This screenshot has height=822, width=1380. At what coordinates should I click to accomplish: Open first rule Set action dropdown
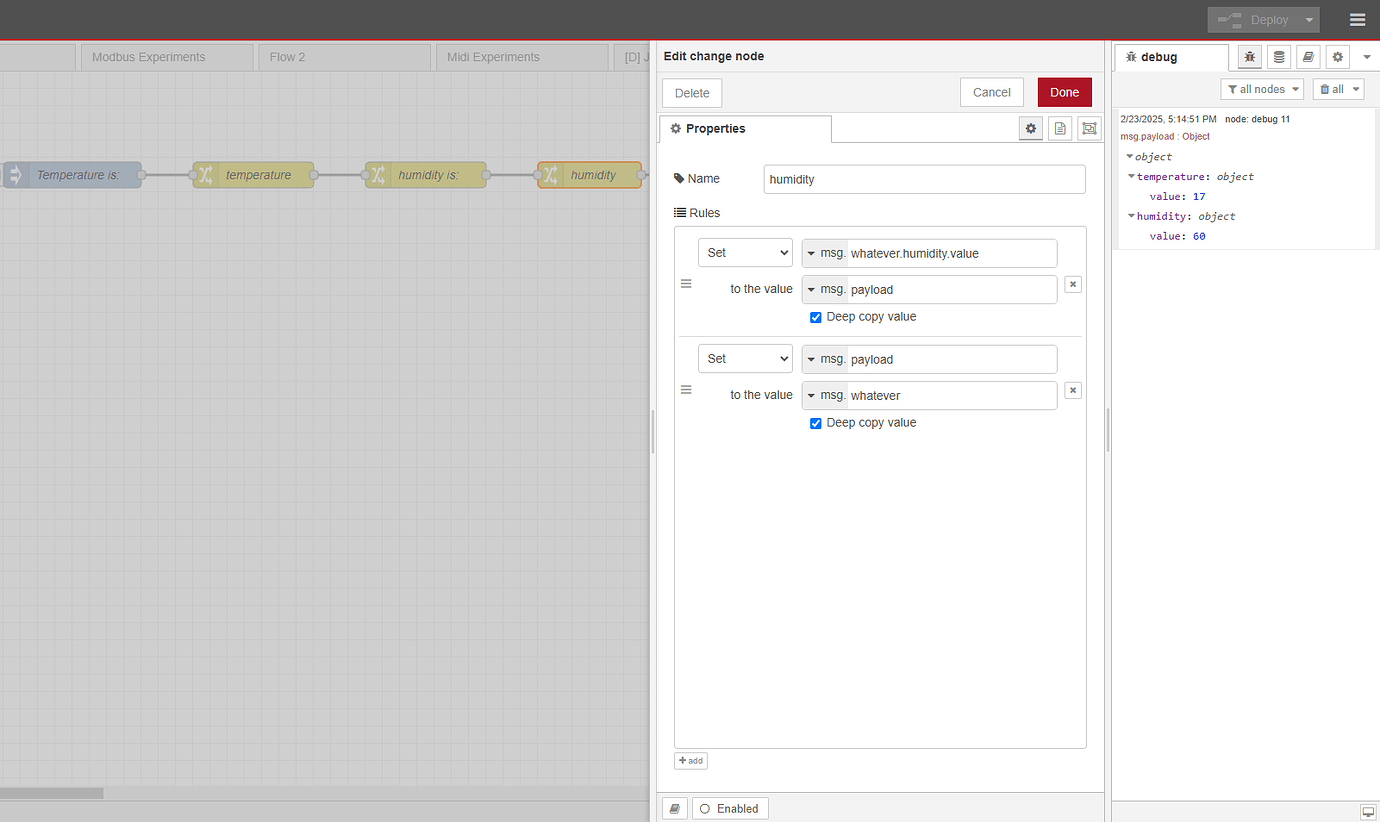[x=745, y=253]
